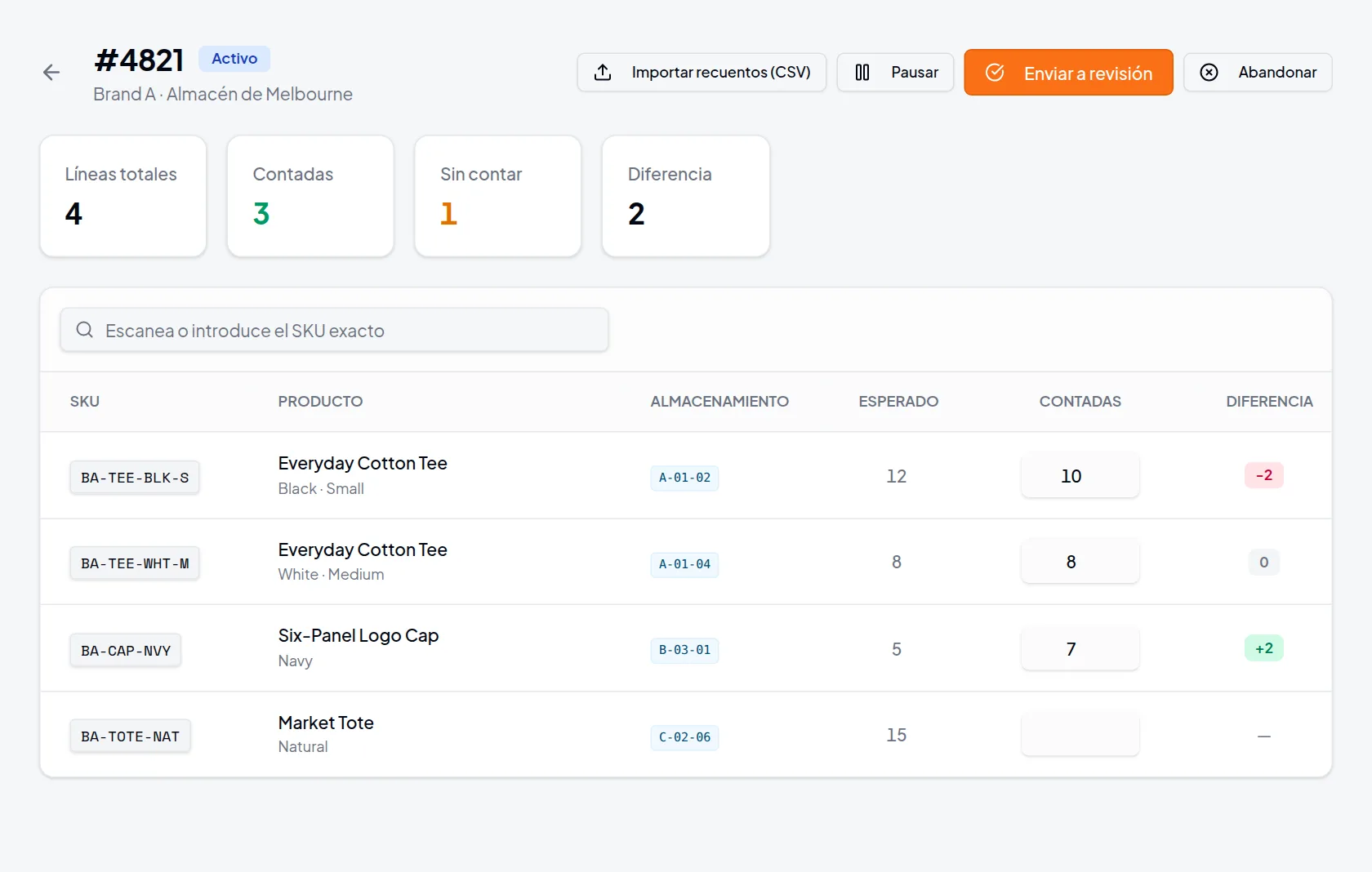Screen dimensions: 1372x872
Task: Click the upload icon in Importar recuentos
Action: (603, 73)
